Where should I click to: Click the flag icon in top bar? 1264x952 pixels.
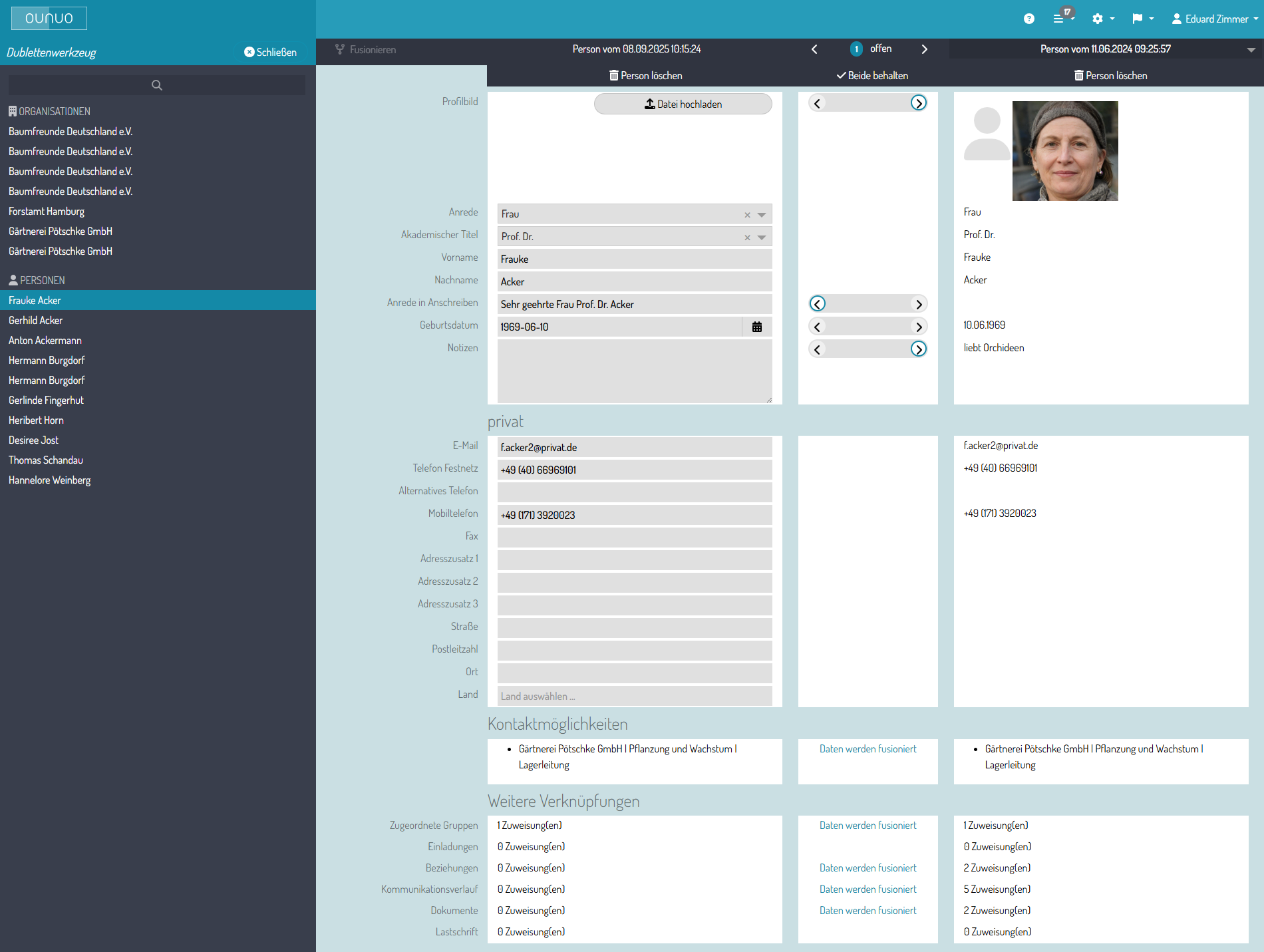[1138, 19]
